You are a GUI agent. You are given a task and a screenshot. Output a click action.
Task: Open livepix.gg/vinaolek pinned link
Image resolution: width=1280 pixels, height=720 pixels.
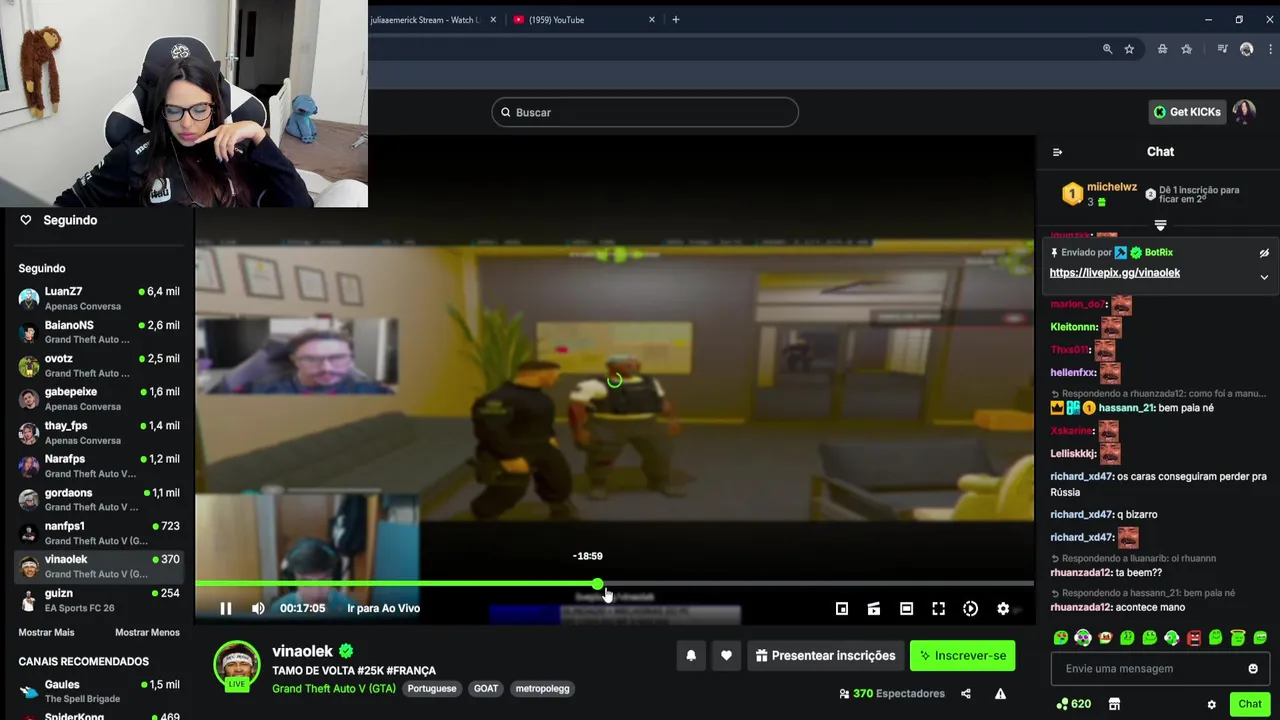(x=1115, y=273)
